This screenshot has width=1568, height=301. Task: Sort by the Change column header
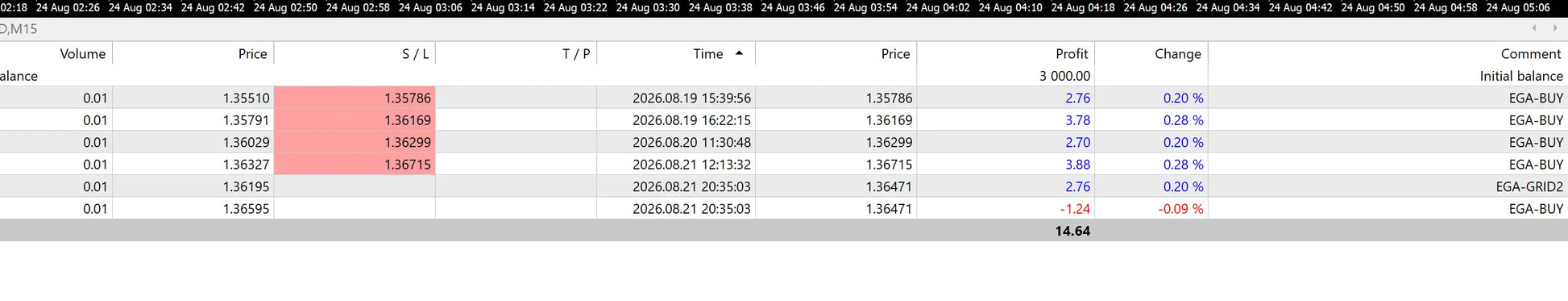coord(1178,53)
